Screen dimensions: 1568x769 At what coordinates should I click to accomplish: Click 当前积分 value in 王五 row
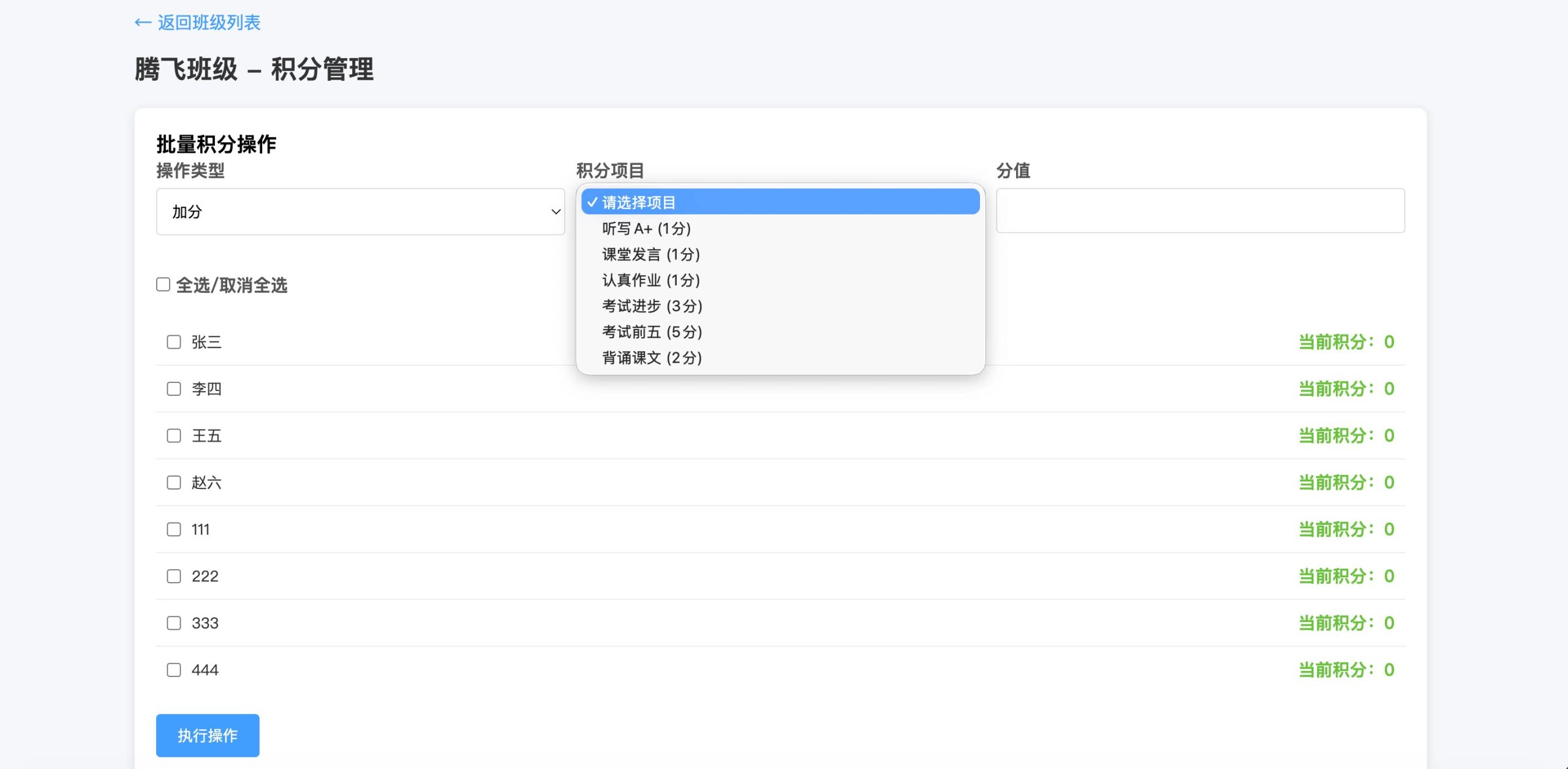click(1346, 436)
